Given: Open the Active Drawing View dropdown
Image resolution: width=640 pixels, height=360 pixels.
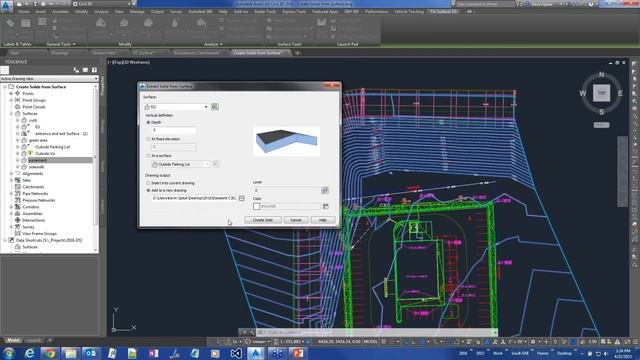Looking at the screenshot, I should click(49, 78).
